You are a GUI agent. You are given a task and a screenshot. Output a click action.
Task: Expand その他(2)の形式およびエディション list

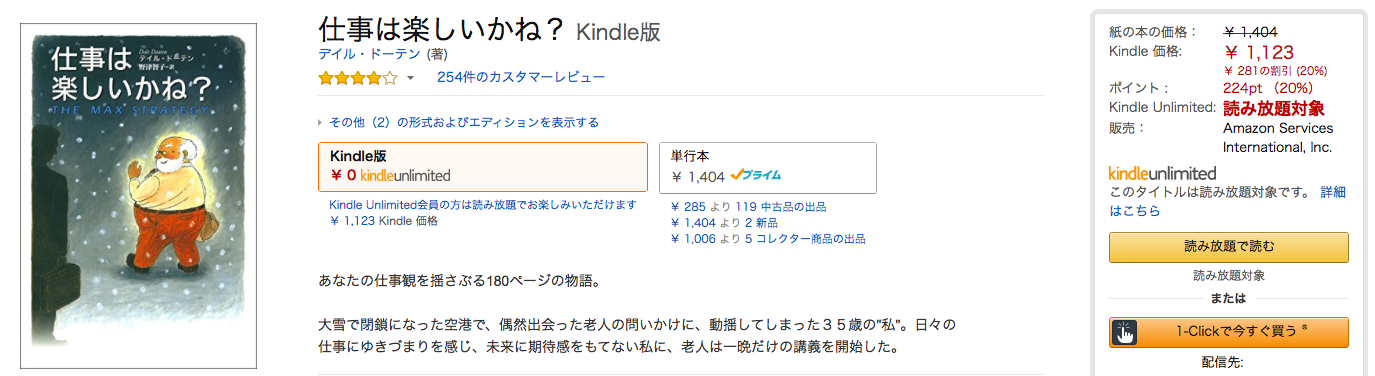(x=458, y=122)
